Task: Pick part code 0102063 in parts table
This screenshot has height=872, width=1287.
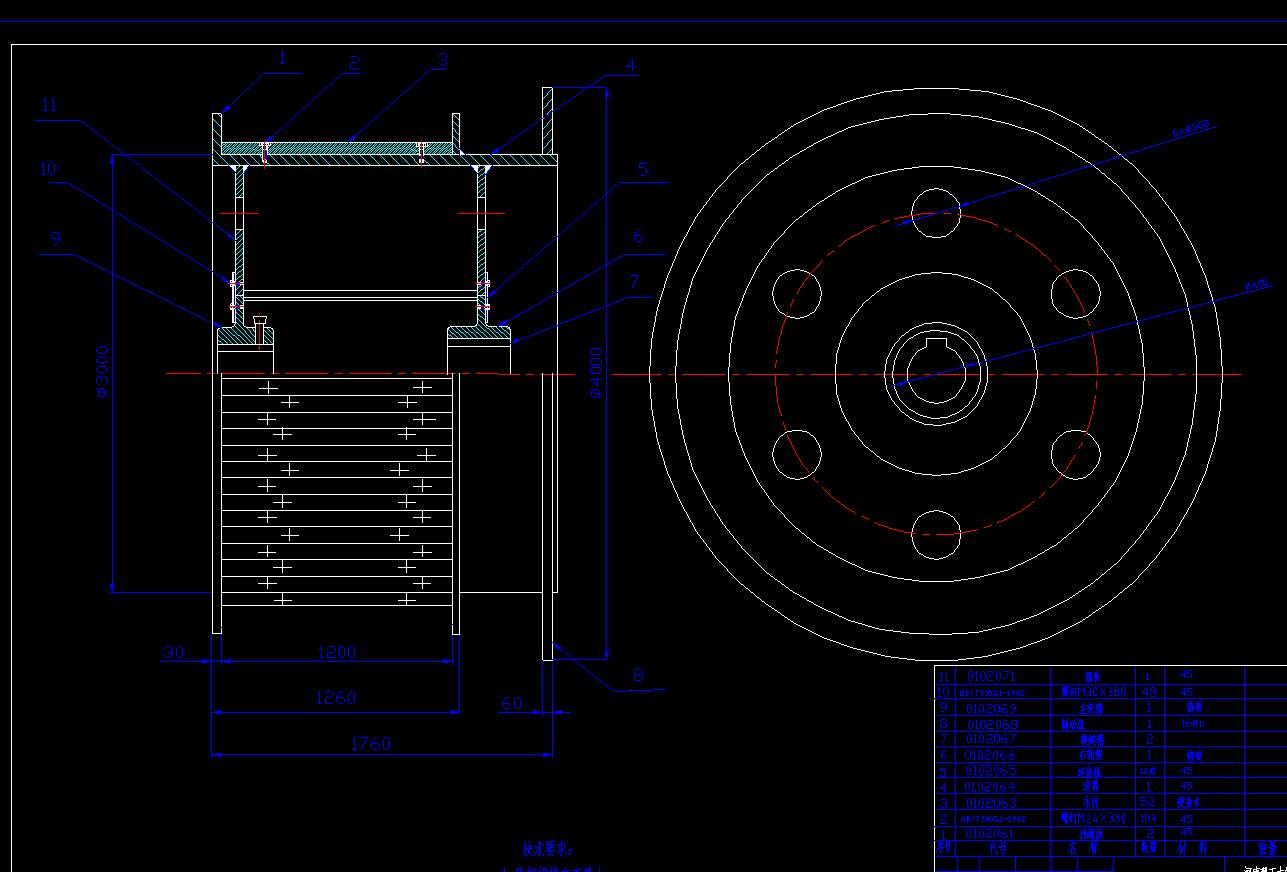Action: pyautogui.click(x=990, y=802)
